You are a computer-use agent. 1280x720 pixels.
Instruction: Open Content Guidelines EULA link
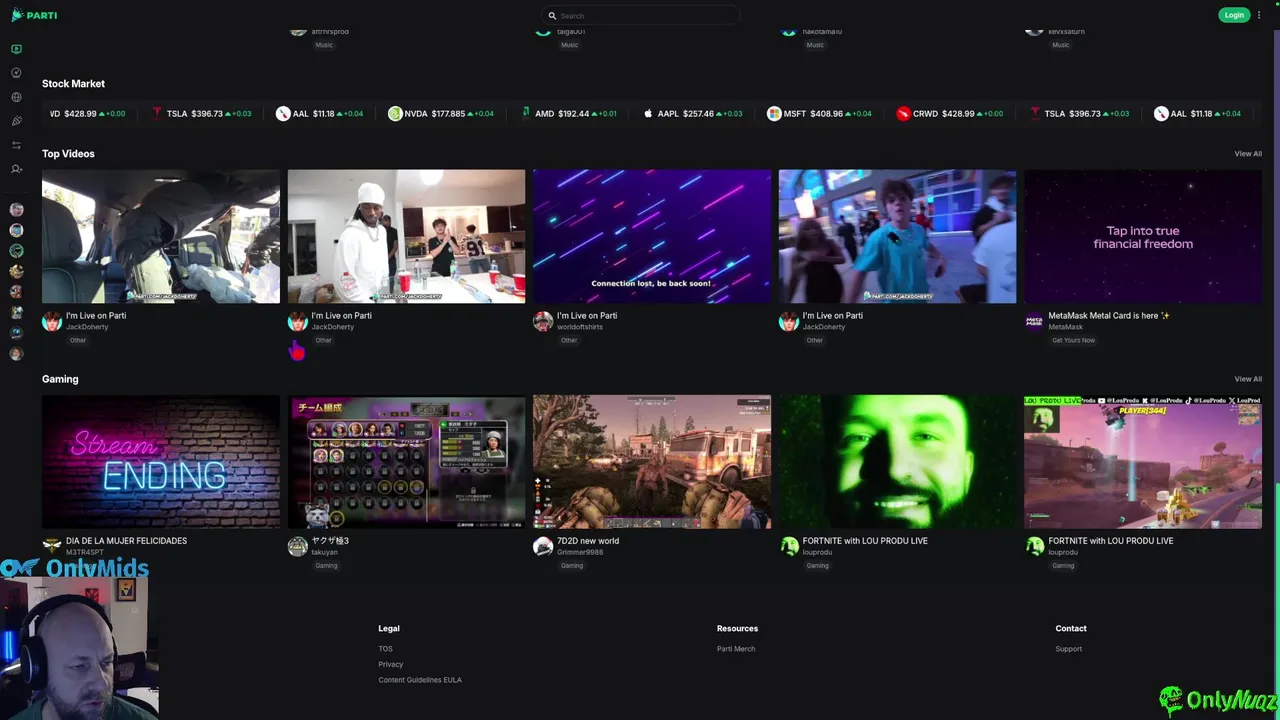[x=420, y=680]
